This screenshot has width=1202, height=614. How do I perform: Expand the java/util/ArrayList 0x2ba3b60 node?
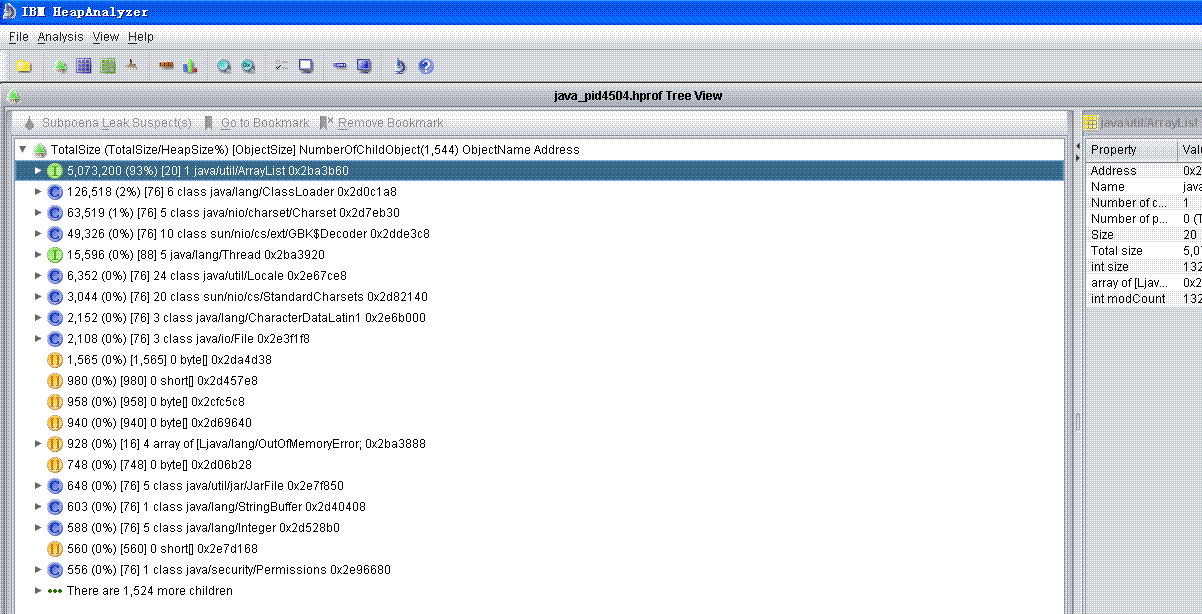tap(38, 171)
